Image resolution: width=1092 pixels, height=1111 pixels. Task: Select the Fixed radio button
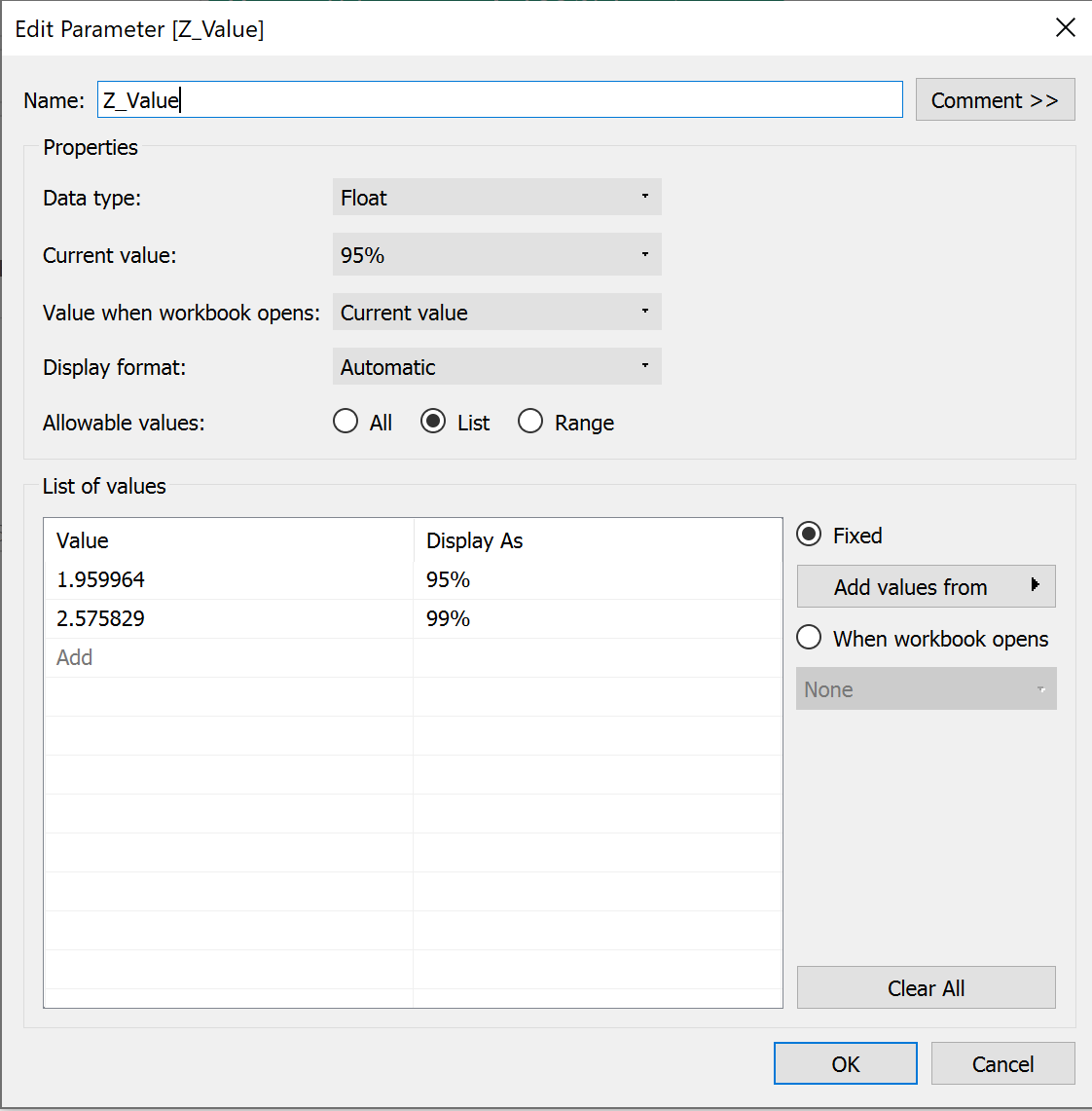809,535
